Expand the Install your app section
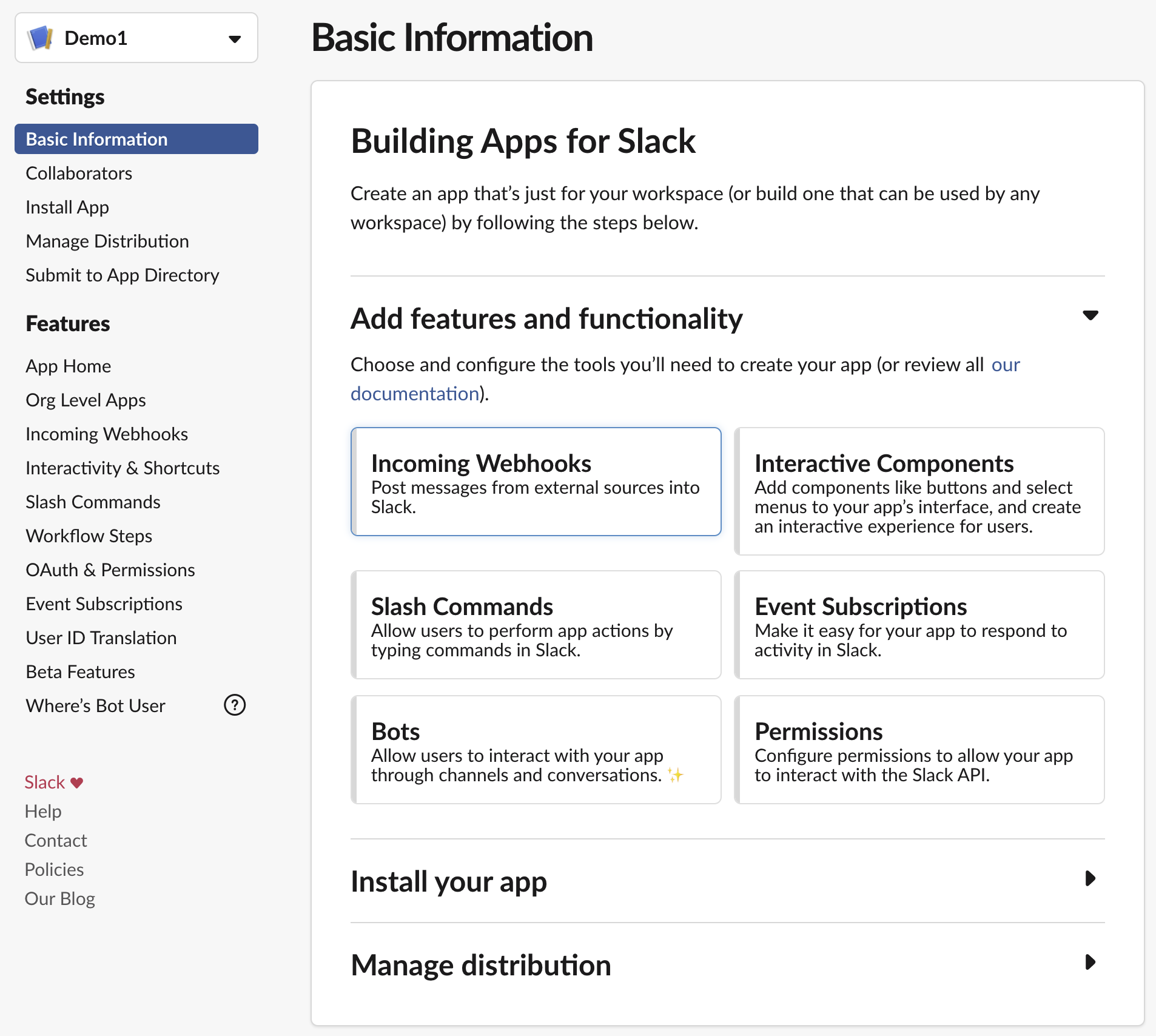 pos(1090,878)
